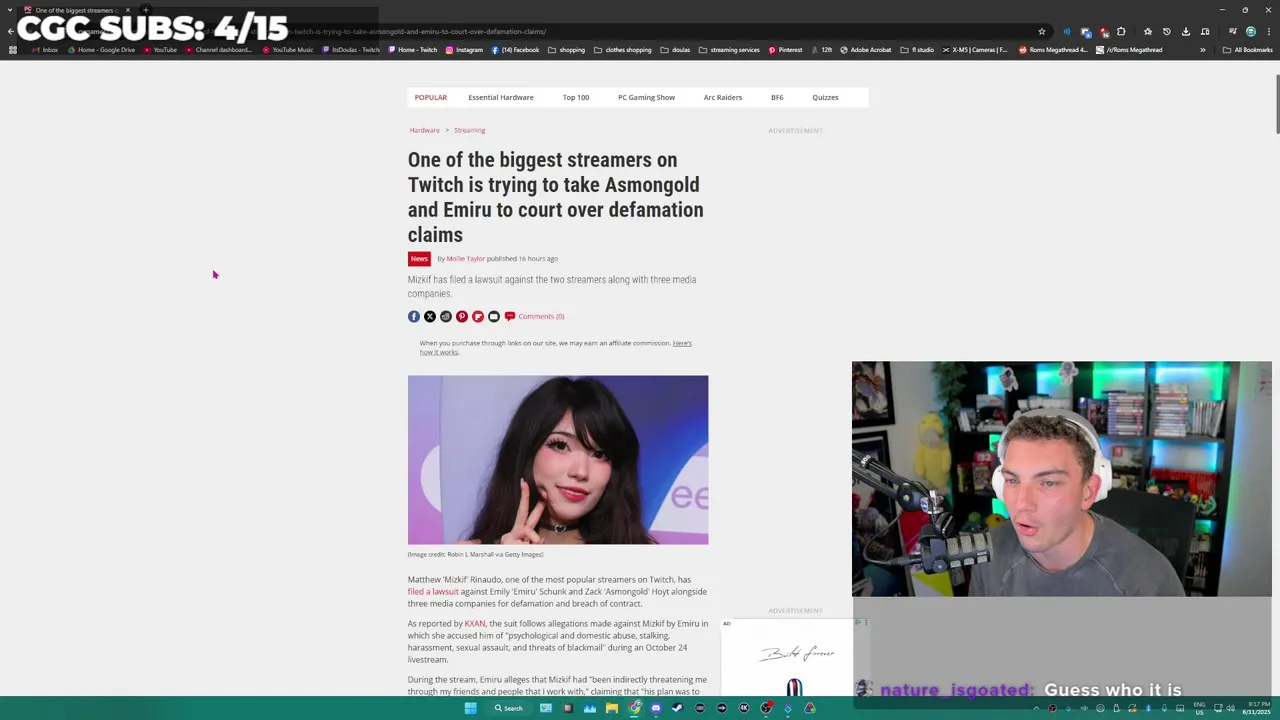Viewport: 1280px width, 720px height.
Task: Show hidden system tray icons
Action: pyautogui.click(x=1036, y=708)
